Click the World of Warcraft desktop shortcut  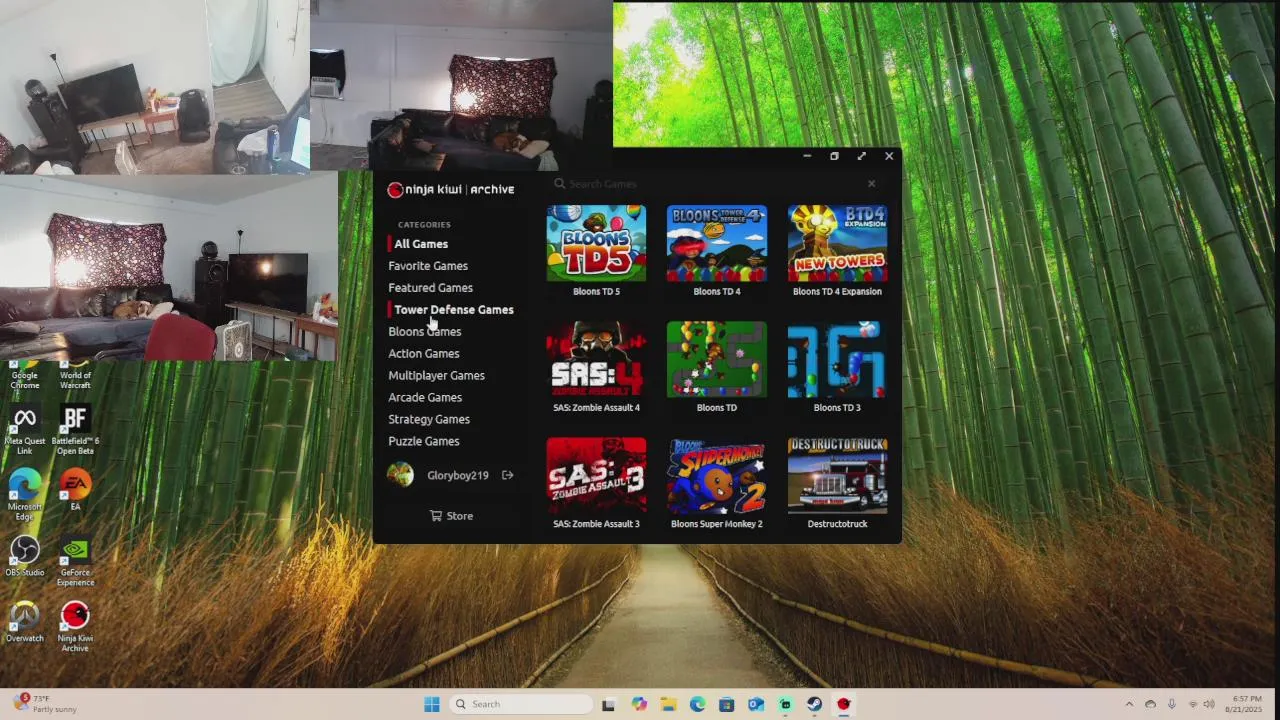[75, 376]
